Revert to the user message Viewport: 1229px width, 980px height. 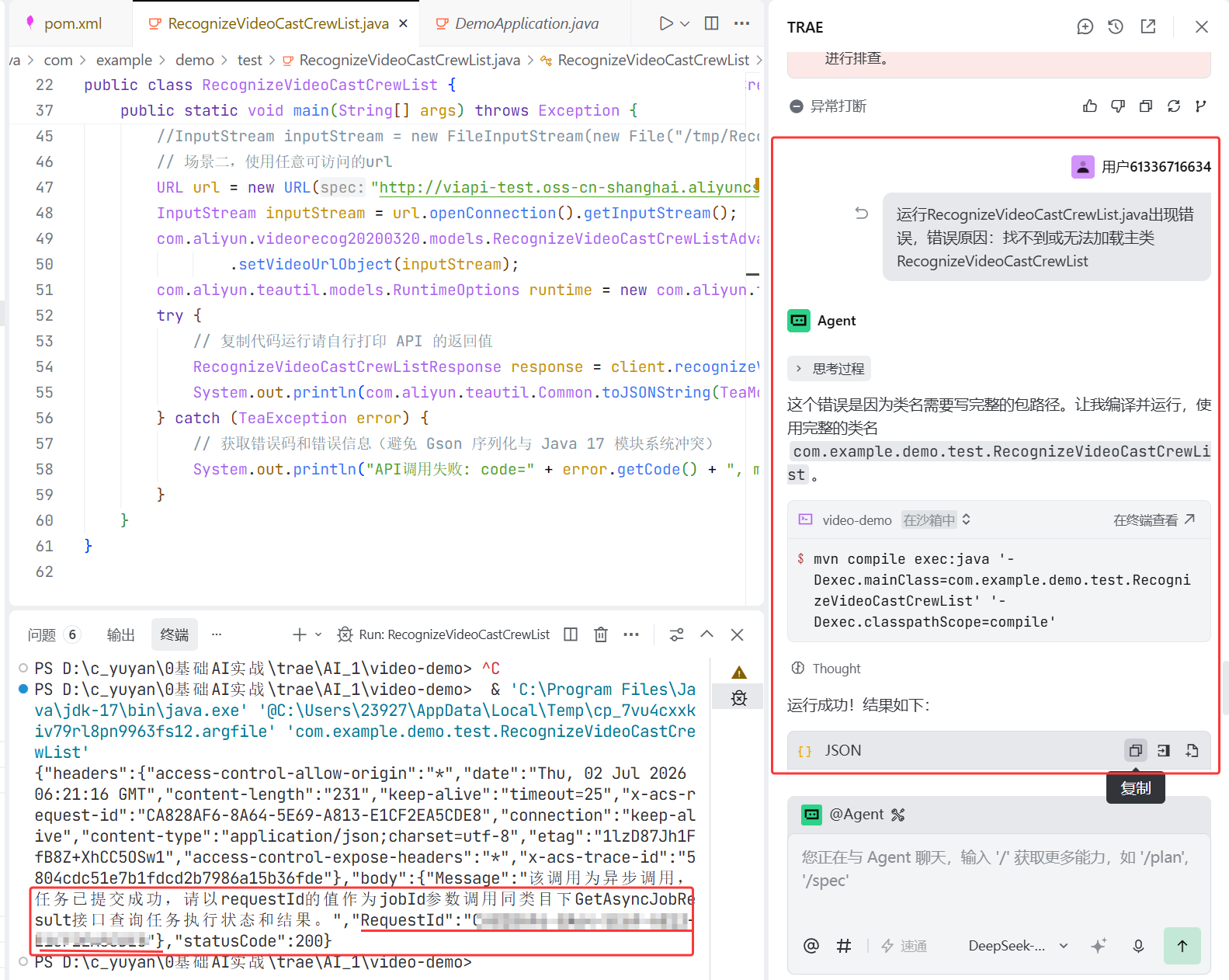[x=861, y=213]
